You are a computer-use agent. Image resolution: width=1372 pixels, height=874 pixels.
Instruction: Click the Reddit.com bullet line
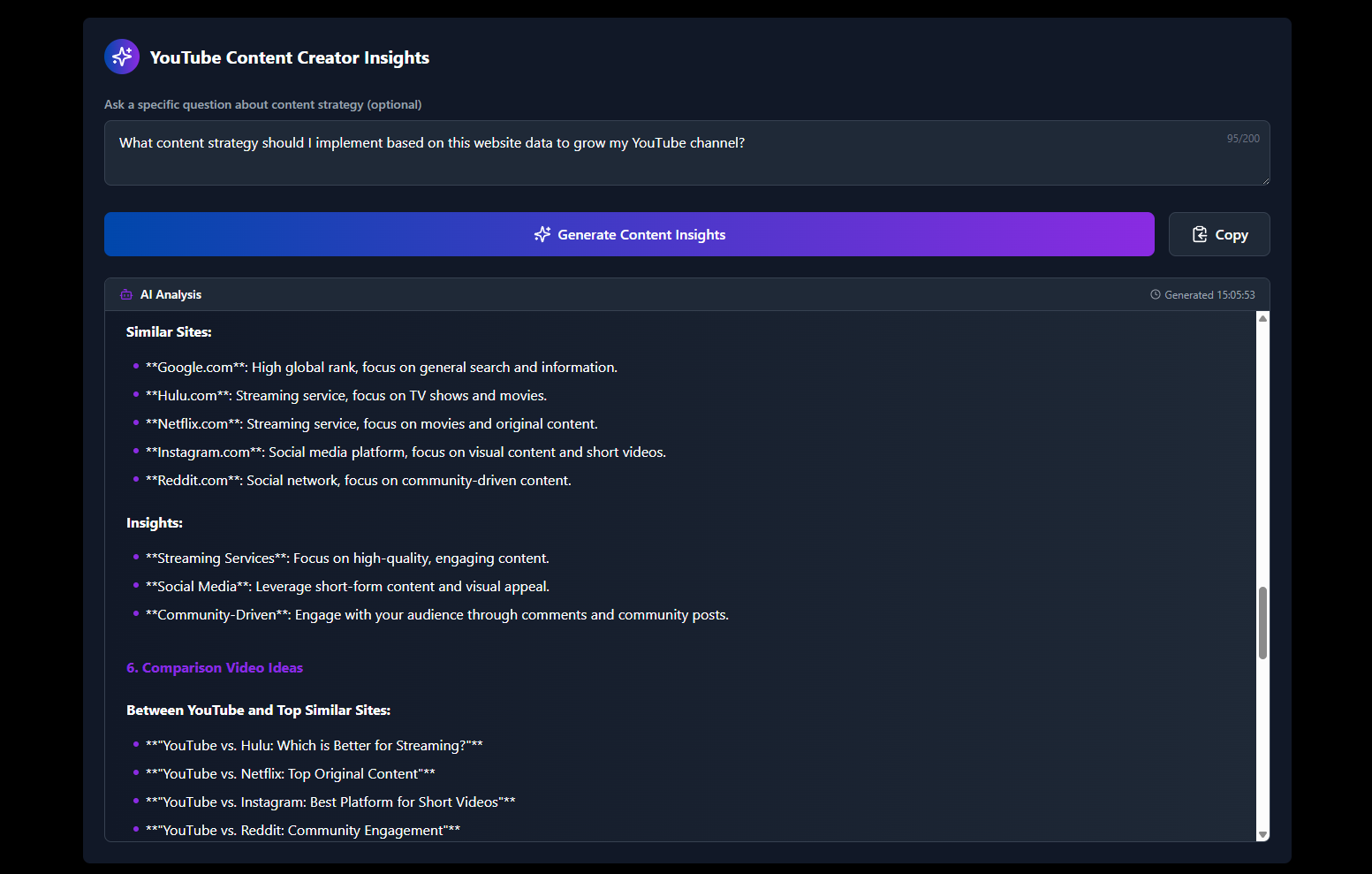(359, 481)
